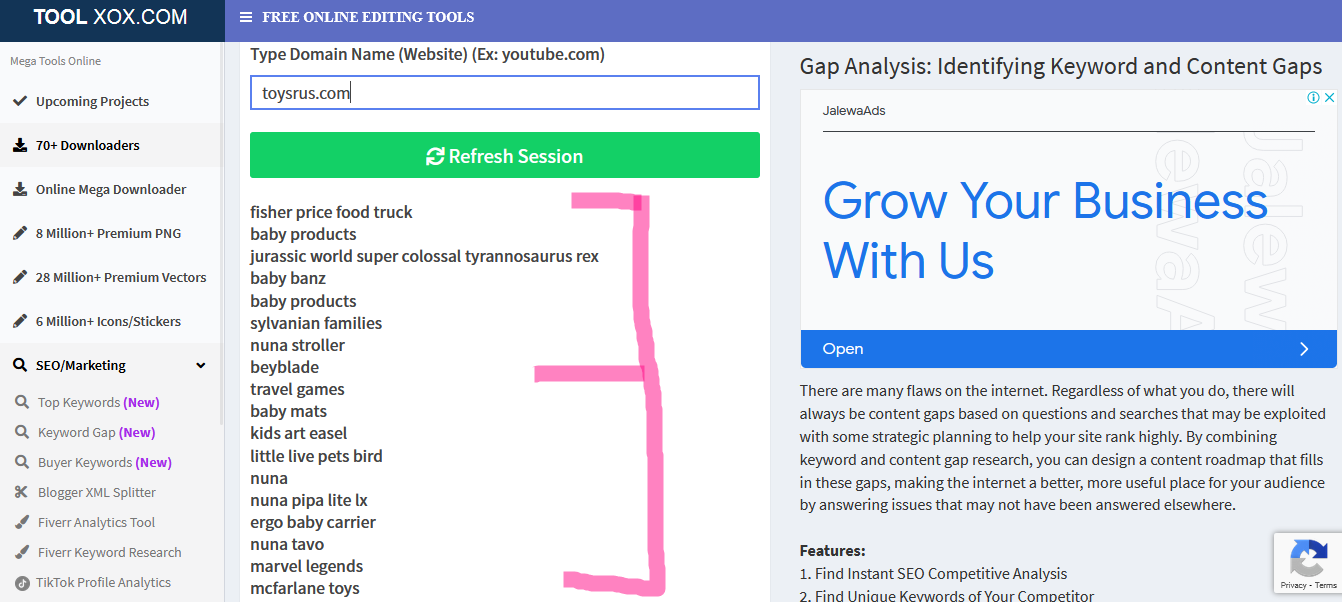
Task: Click the hamburger menu icon in header
Action: point(246,17)
